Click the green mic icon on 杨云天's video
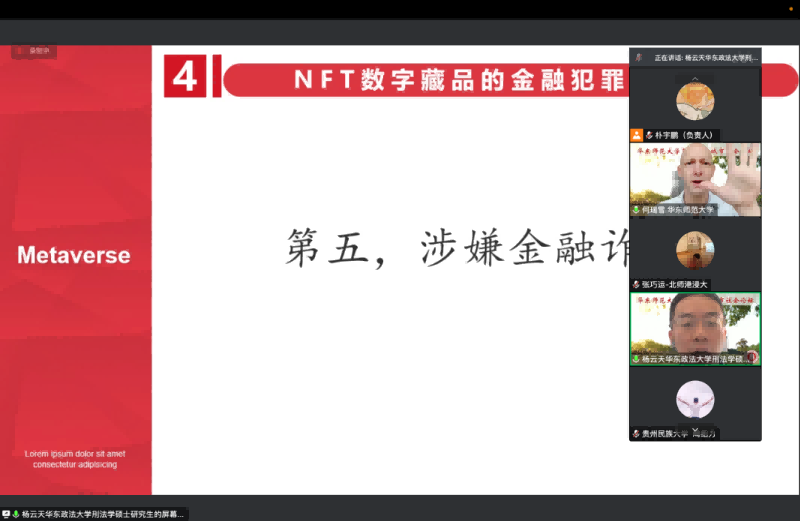The width and height of the screenshot is (800, 521). (636, 358)
